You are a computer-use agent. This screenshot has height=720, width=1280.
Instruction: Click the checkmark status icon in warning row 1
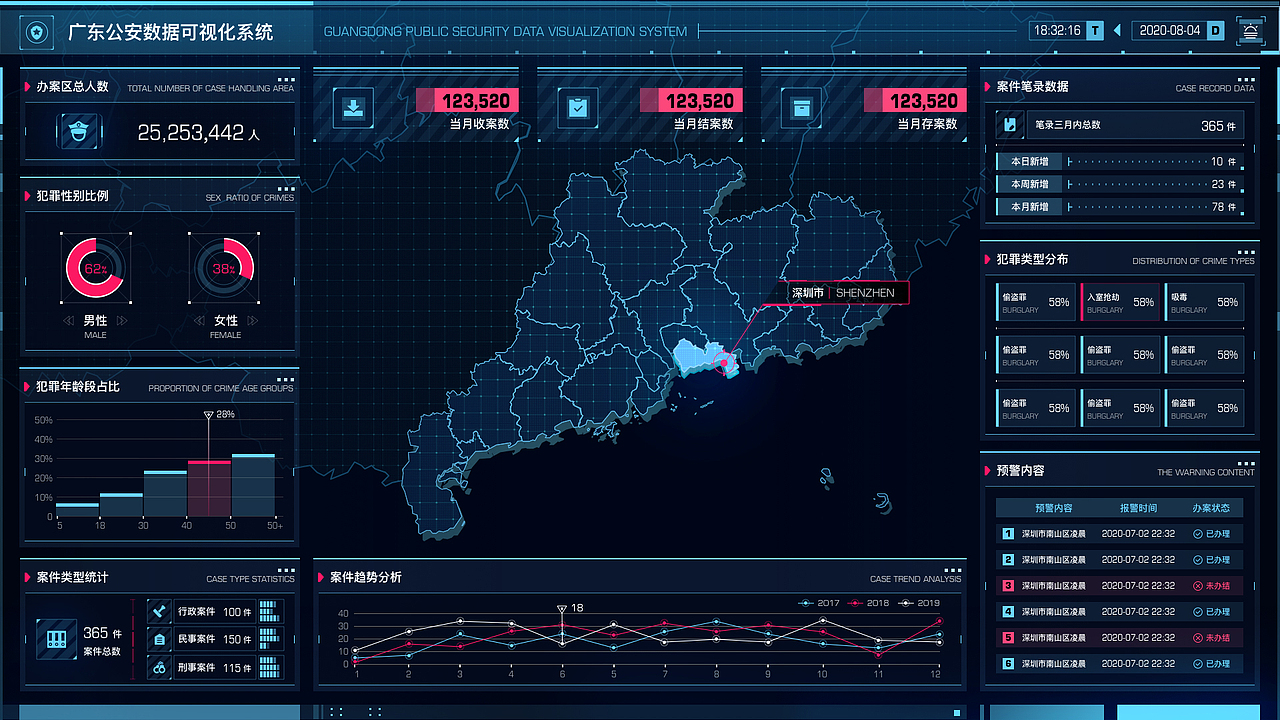[x=1198, y=534]
